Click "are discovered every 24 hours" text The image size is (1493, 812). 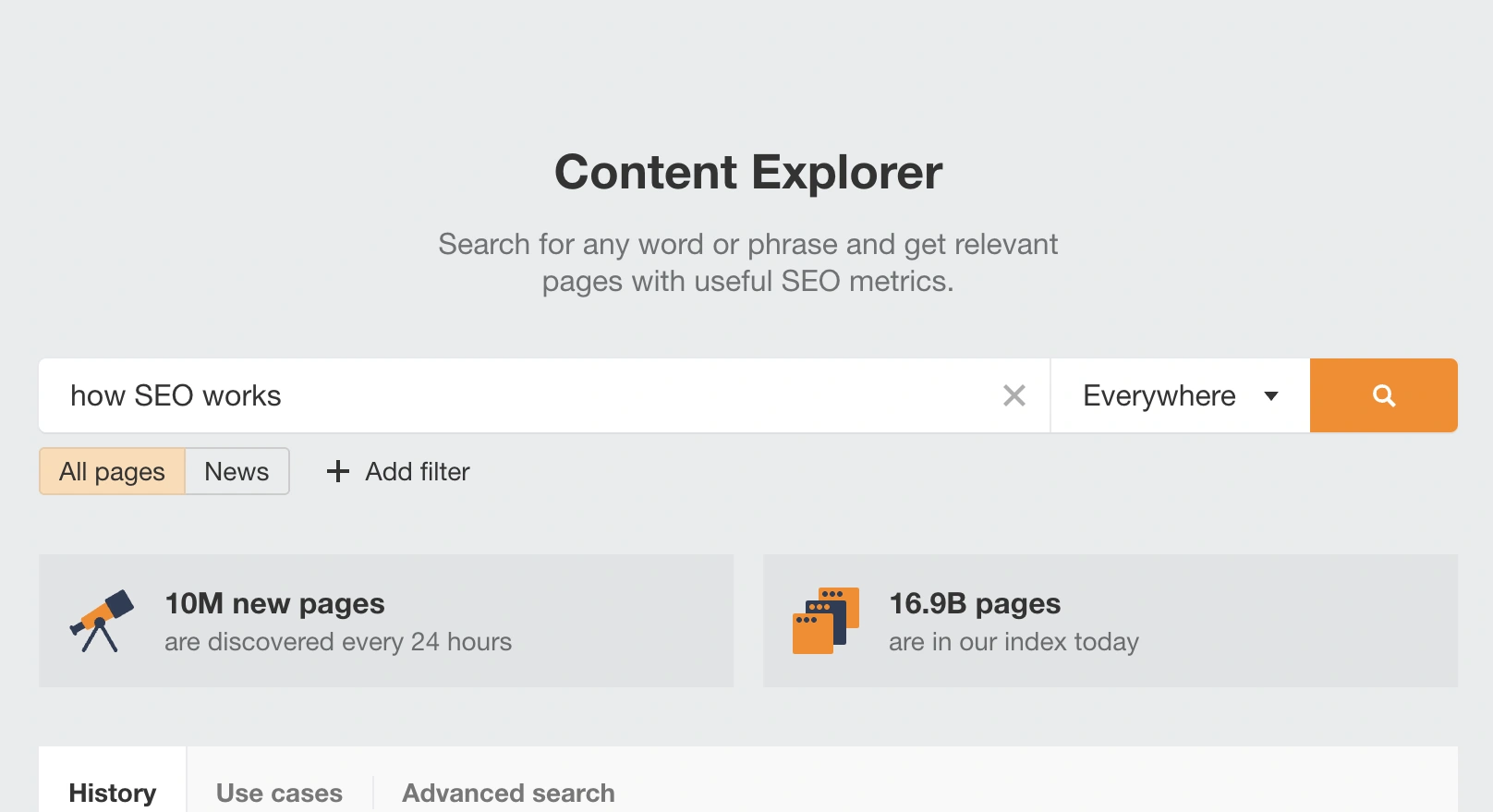point(338,642)
